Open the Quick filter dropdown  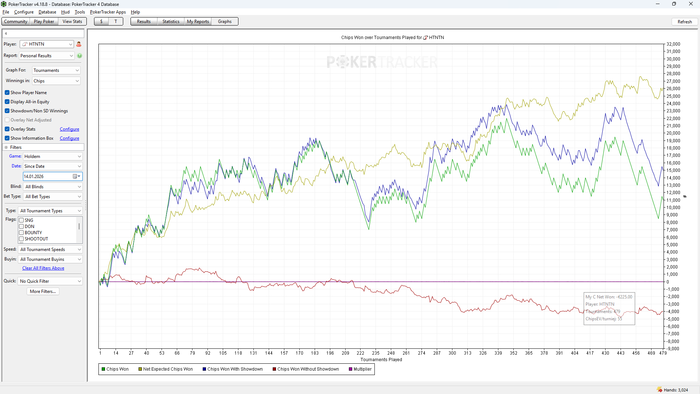[x=50, y=281]
